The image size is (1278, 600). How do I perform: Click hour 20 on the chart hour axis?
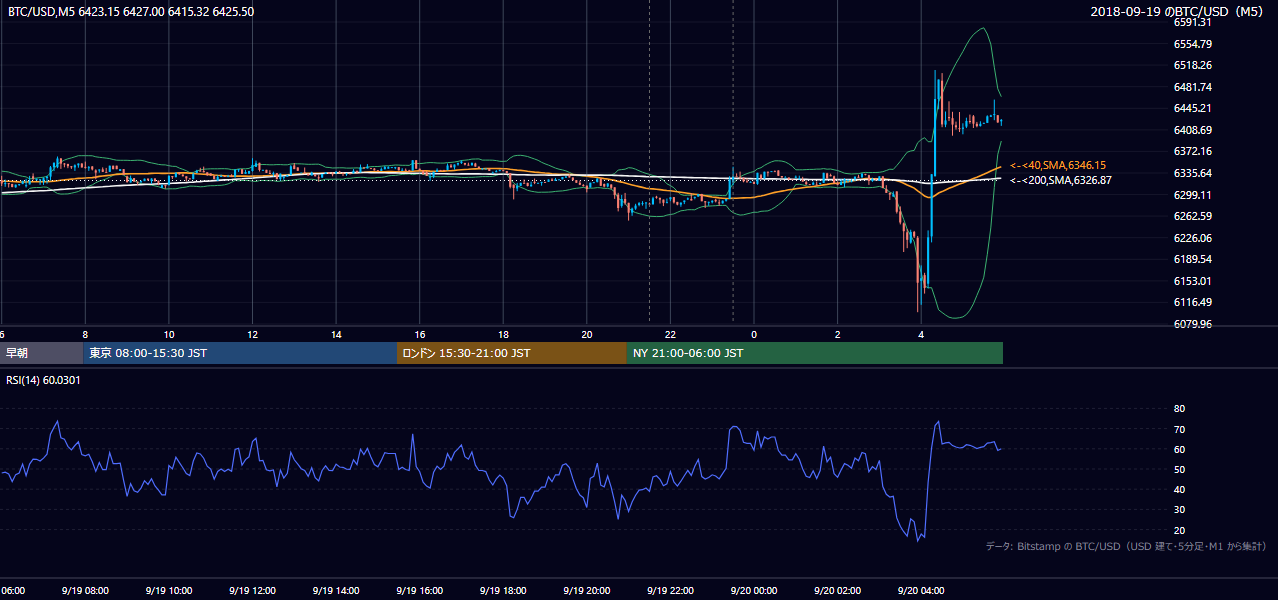(x=586, y=334)
